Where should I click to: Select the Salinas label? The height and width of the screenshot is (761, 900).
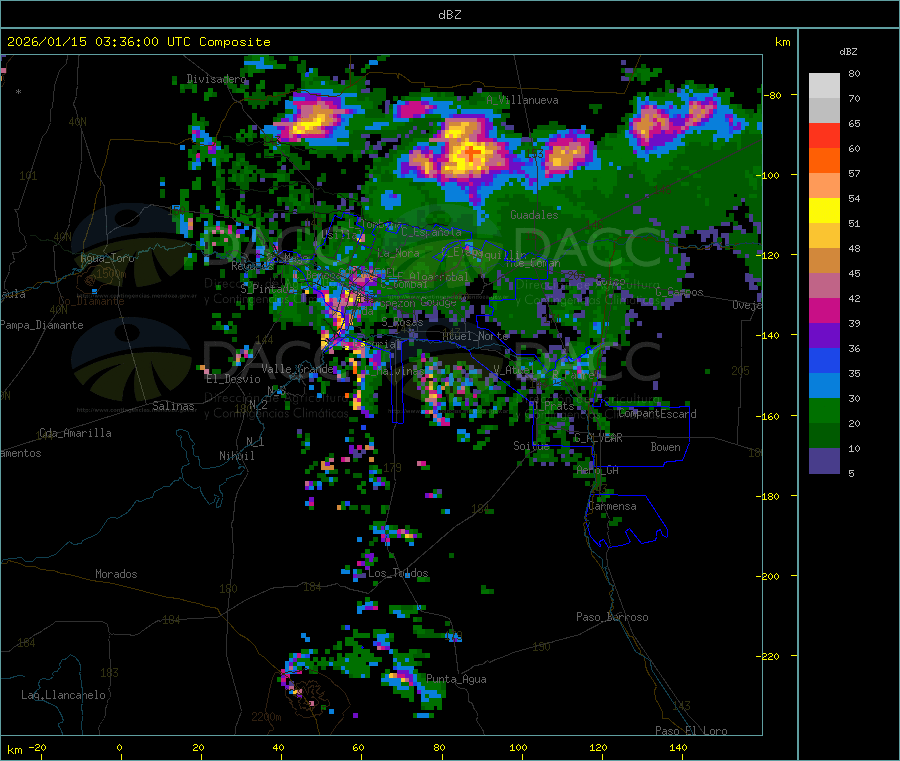(x=173, y=406)
